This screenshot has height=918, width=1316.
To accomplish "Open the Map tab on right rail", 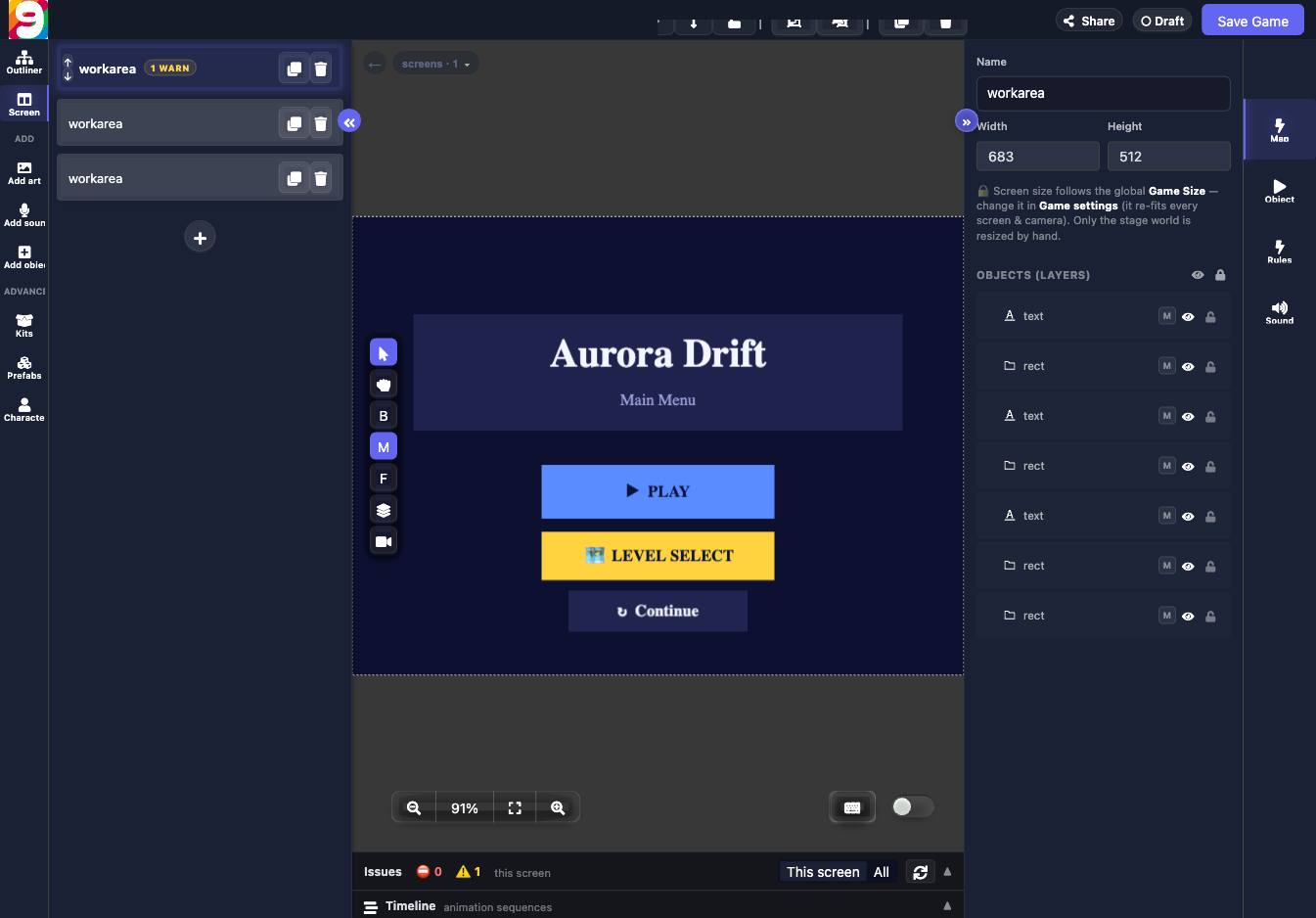I will point(1279,129).
